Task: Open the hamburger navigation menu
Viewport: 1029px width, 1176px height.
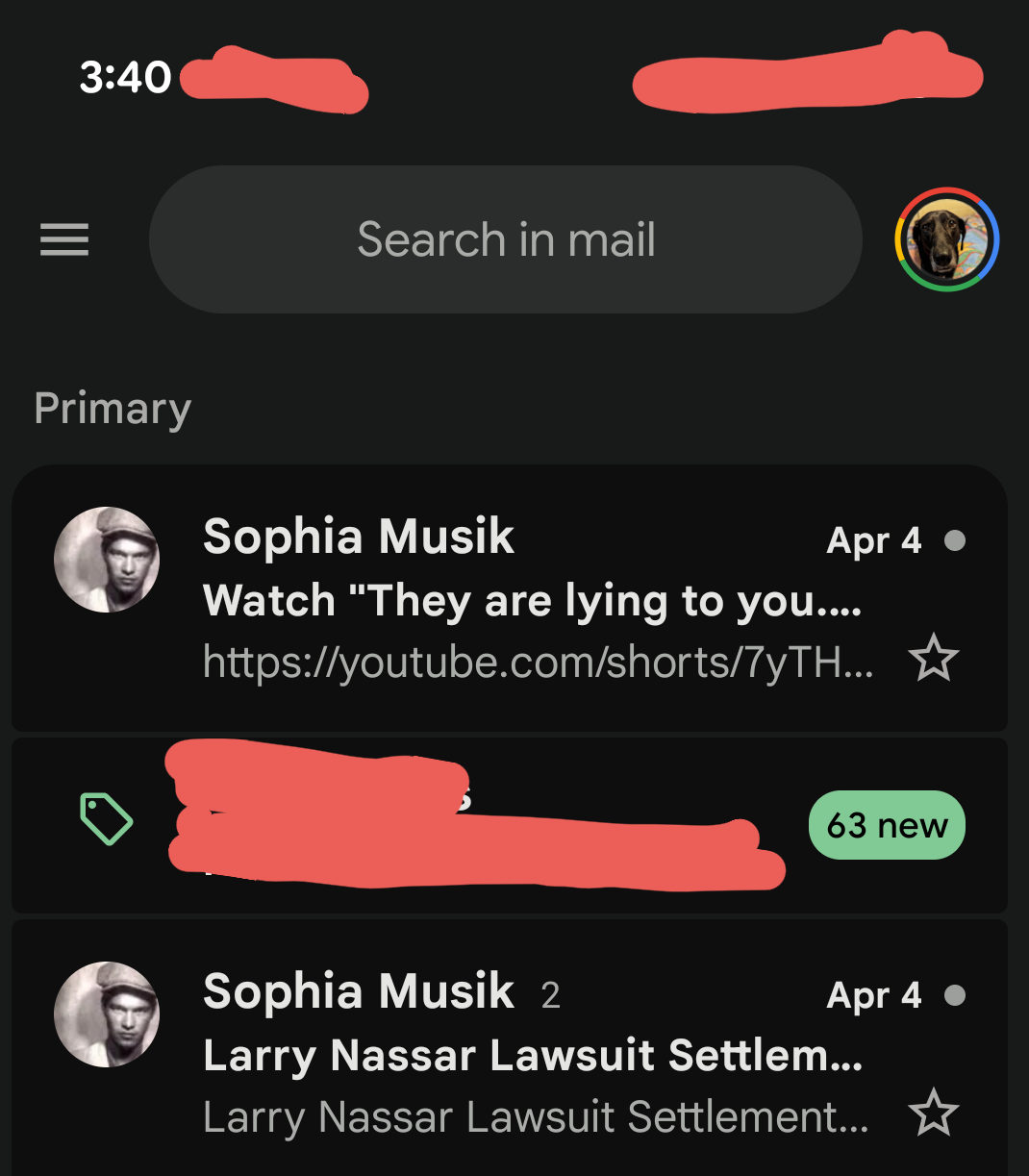Action: (x=64, y=239)
